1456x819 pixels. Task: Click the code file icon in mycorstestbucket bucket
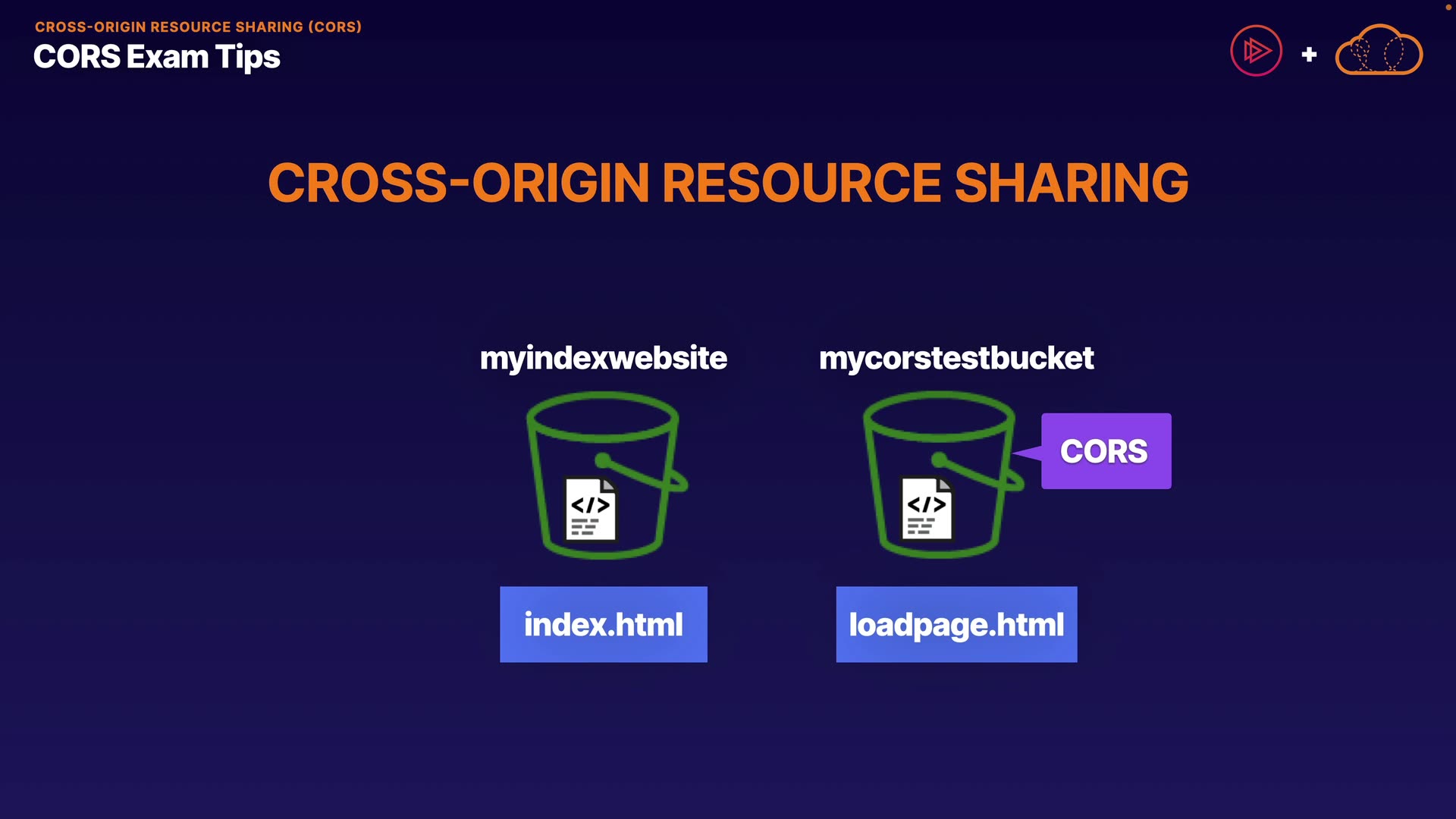pyautogui.click(x=927, y=509)
